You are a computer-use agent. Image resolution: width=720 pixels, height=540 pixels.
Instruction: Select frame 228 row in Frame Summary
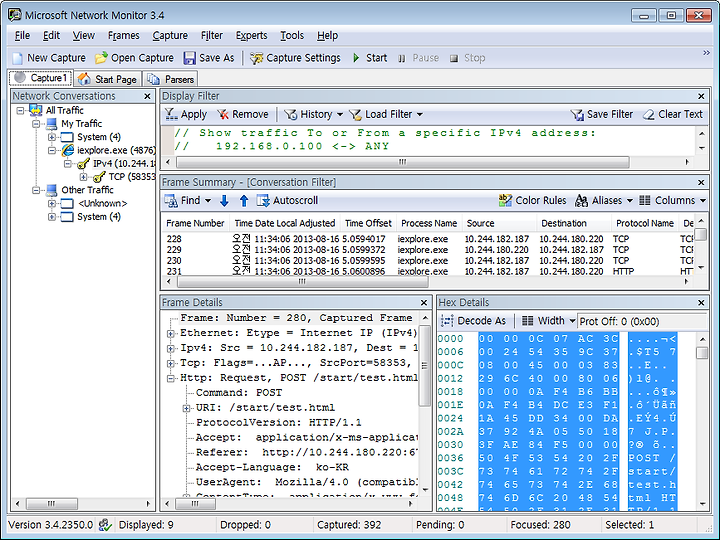point(427,239)
